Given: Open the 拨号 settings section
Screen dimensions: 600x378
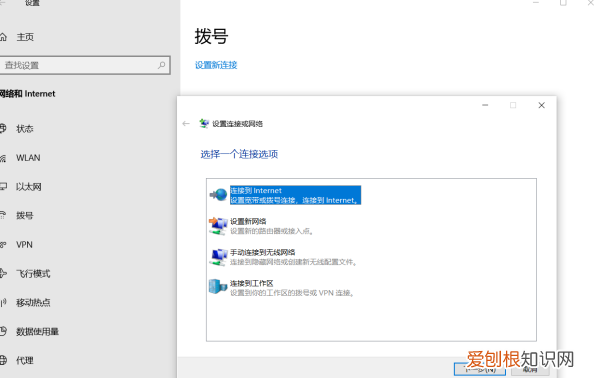Looking at the screenshot, I should tap(24, 215).
